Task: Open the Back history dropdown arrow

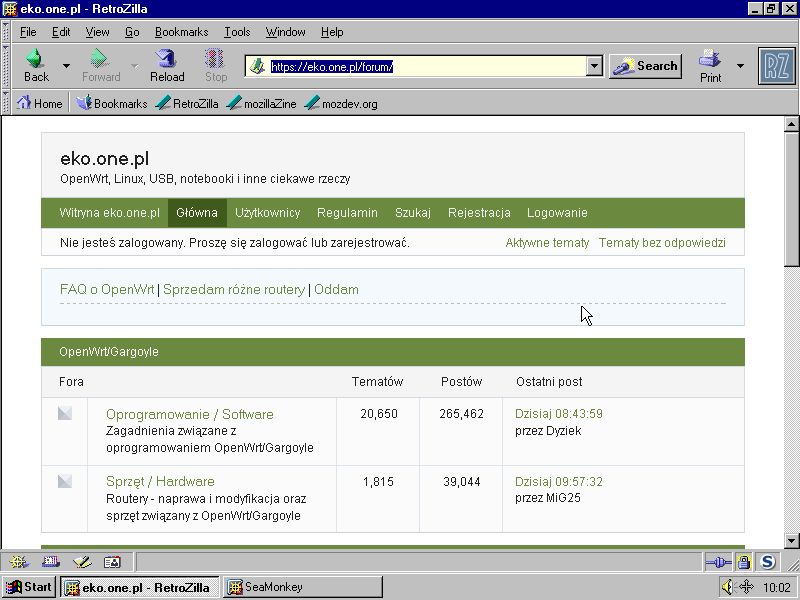Action: point(66,65)
